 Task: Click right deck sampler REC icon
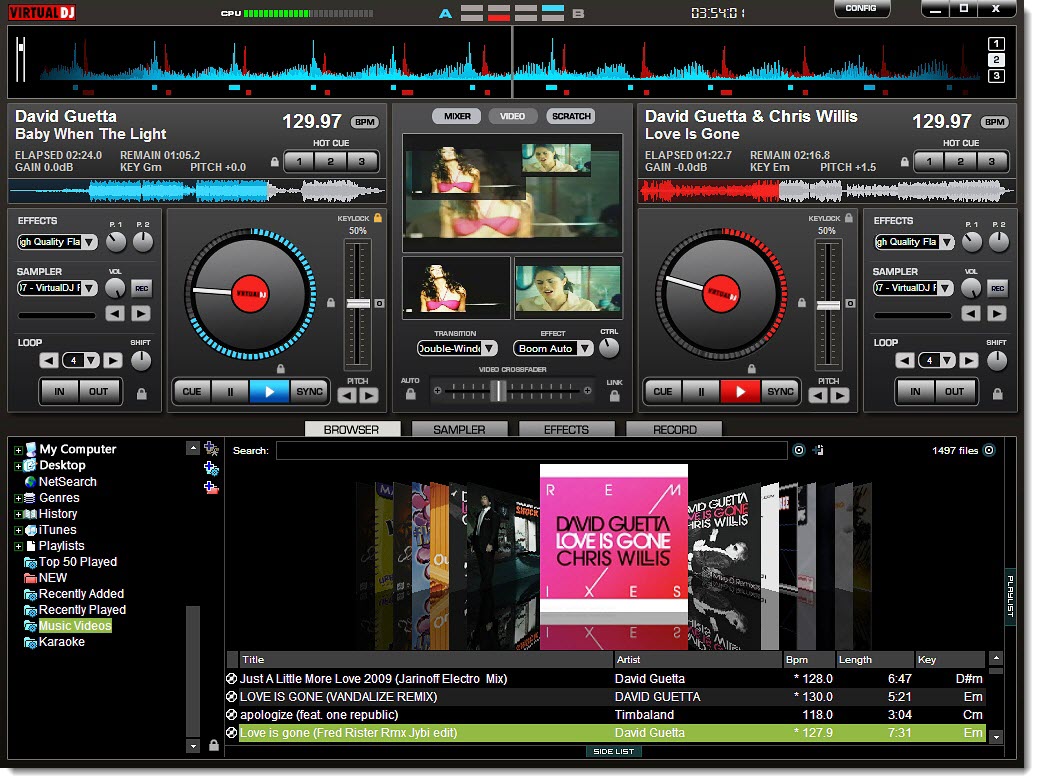pos(998,288)
